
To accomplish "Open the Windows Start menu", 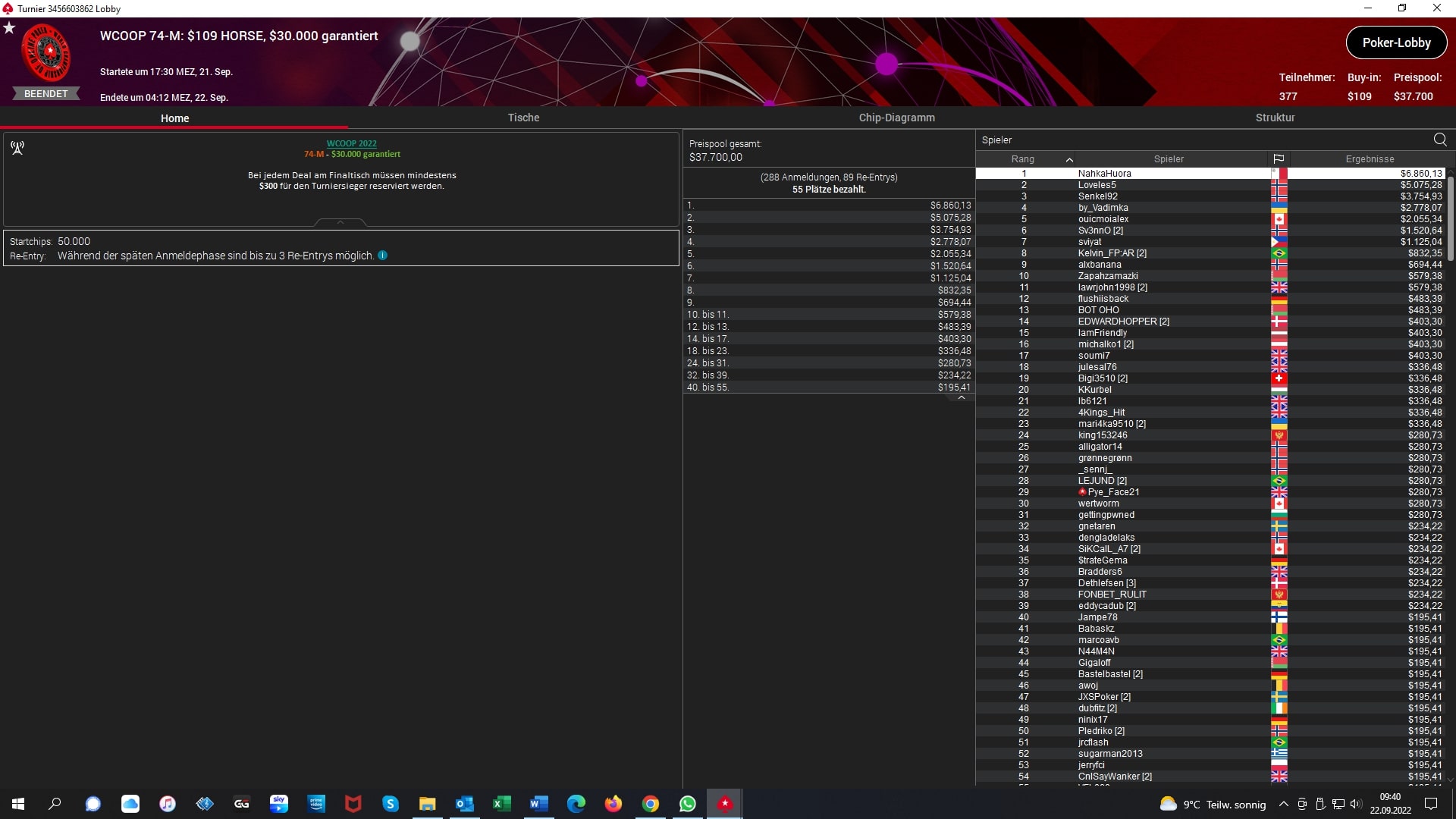I will (x=18, y=804).
